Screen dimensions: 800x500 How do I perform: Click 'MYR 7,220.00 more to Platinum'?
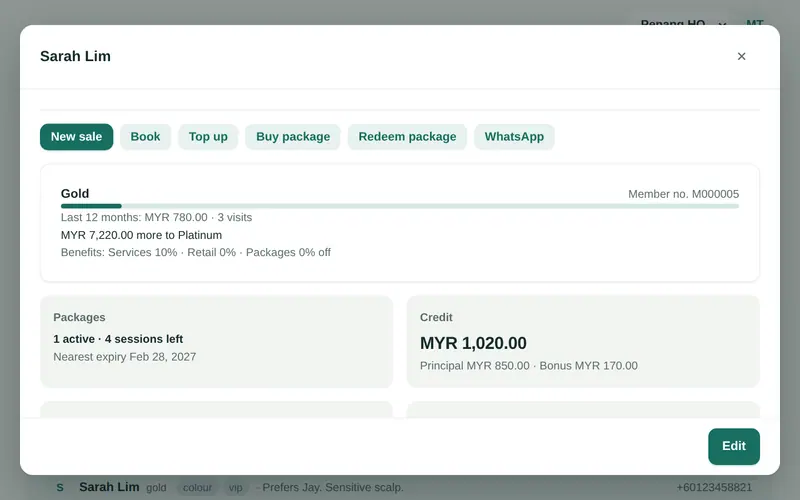141,235
